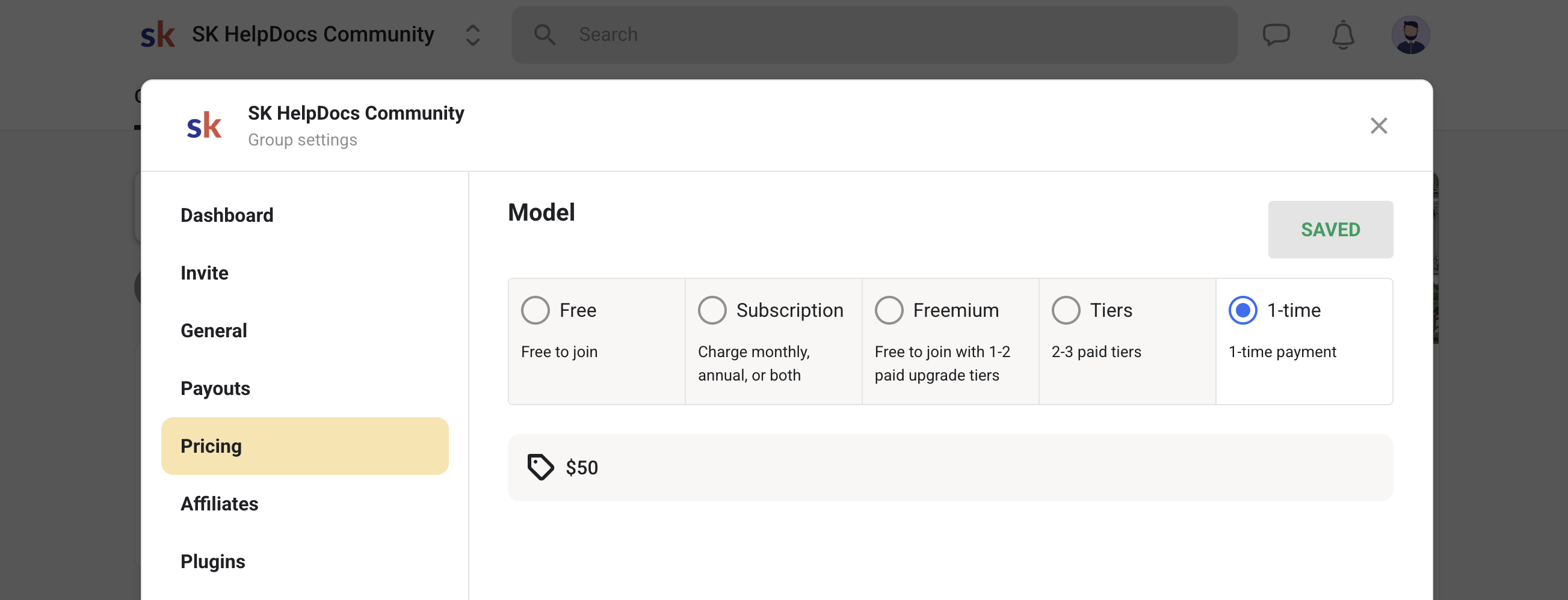Click the search magnifier icon

pos(544,35)
